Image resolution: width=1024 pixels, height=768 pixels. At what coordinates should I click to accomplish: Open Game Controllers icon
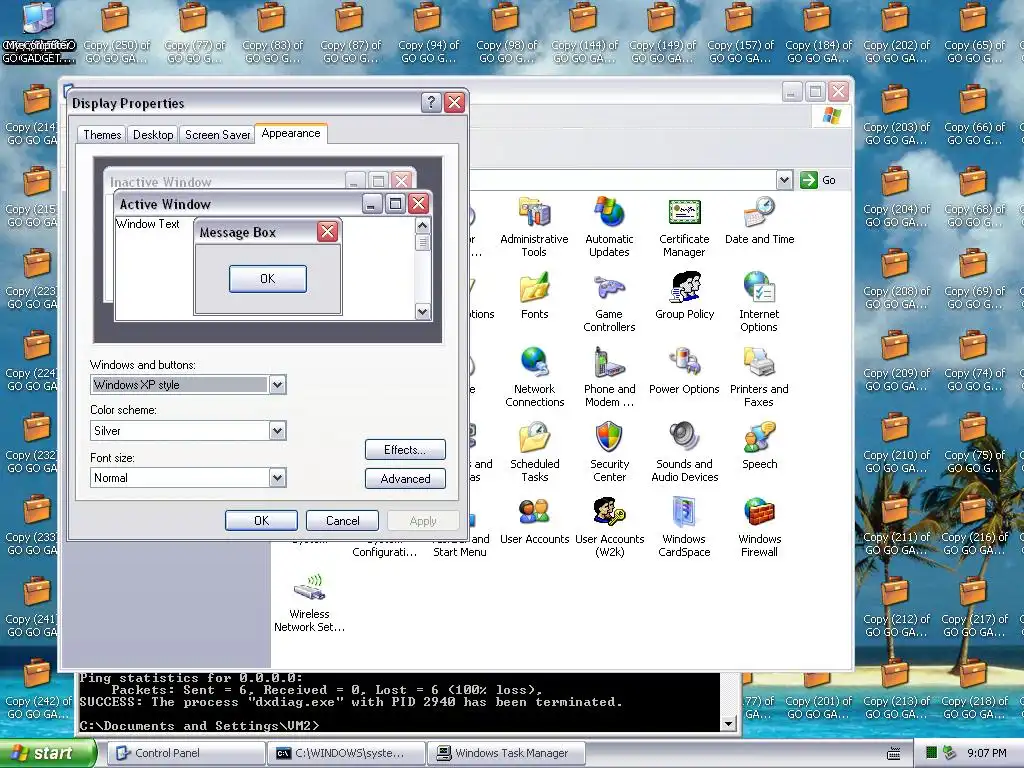click(609, 302)
